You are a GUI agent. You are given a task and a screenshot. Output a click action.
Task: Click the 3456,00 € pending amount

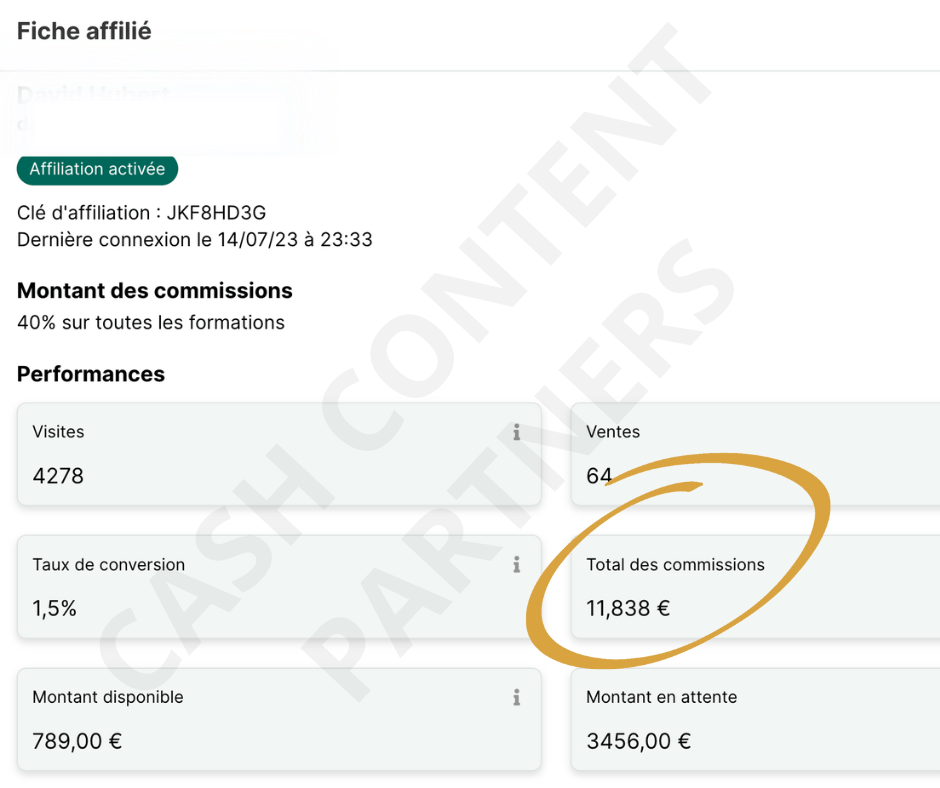coord(638,741)
